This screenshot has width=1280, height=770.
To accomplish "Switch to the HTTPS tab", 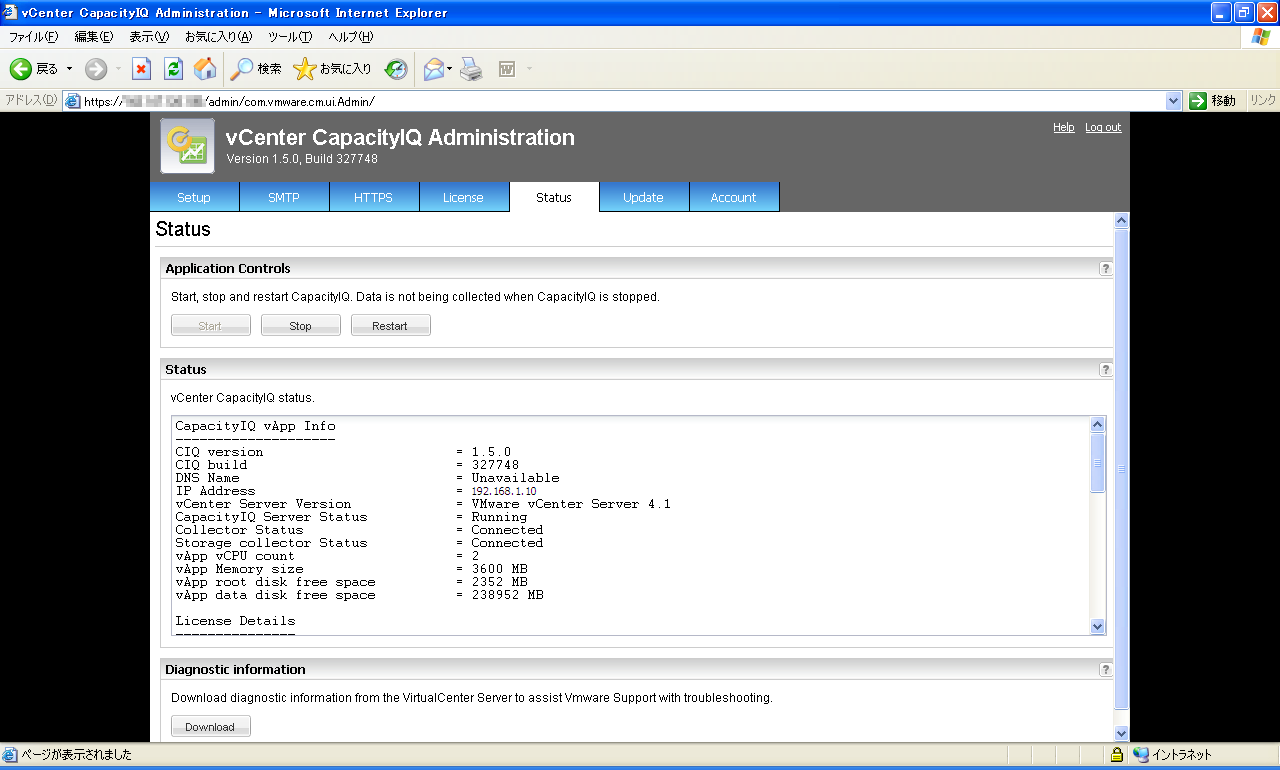I will [374, 197].
